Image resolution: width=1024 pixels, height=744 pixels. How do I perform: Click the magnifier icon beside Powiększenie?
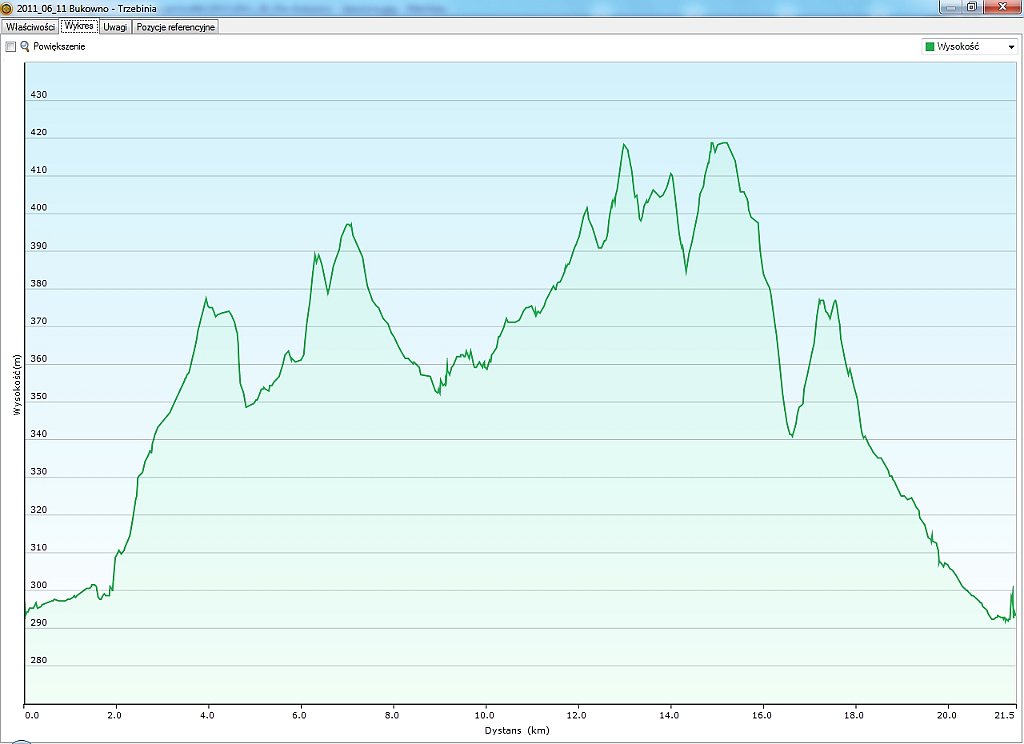click(x=25, y=47)
